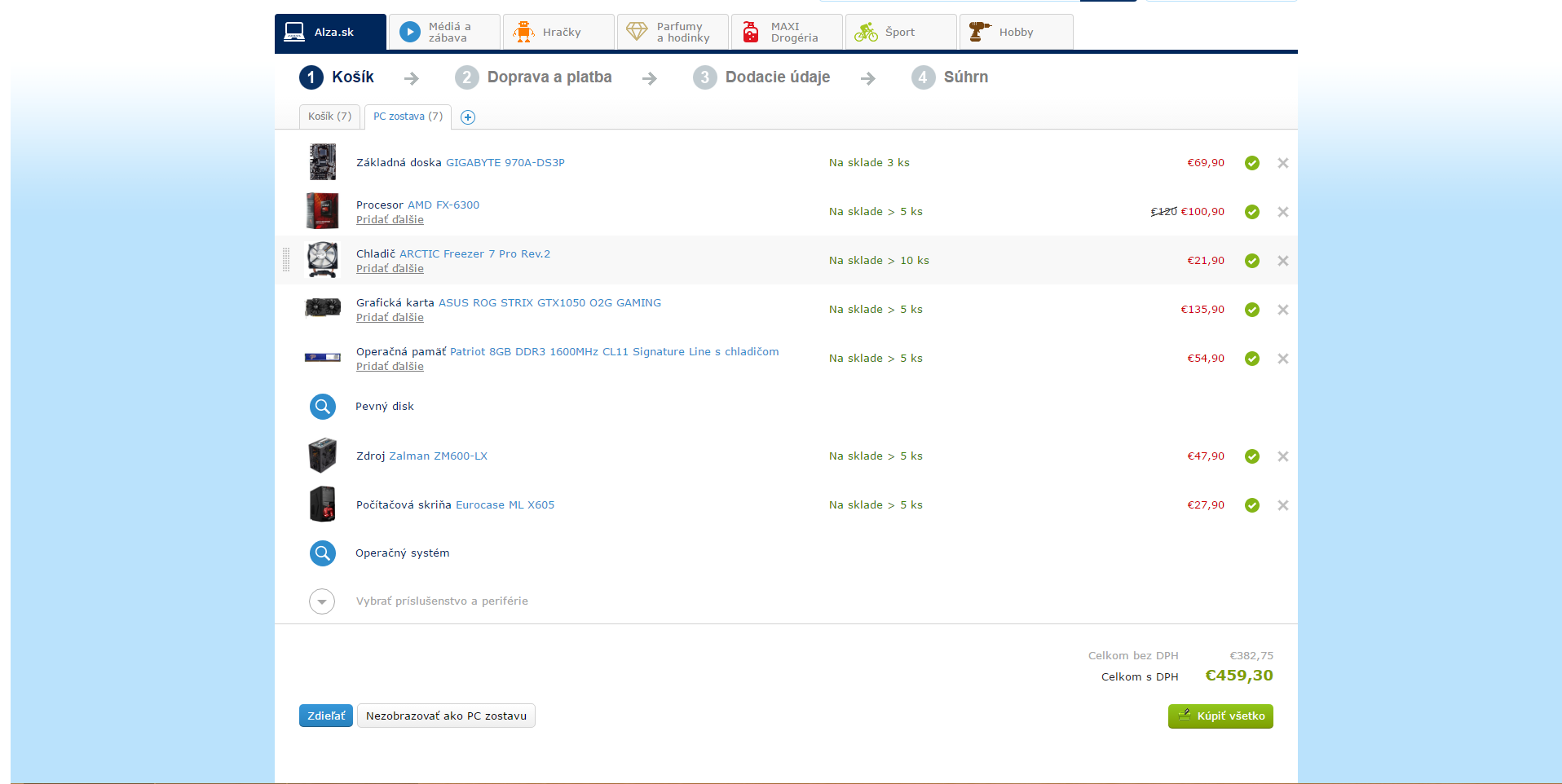1562x784 pixels.
Task: Click the Košík step one heading
Action: coord(337,77)
